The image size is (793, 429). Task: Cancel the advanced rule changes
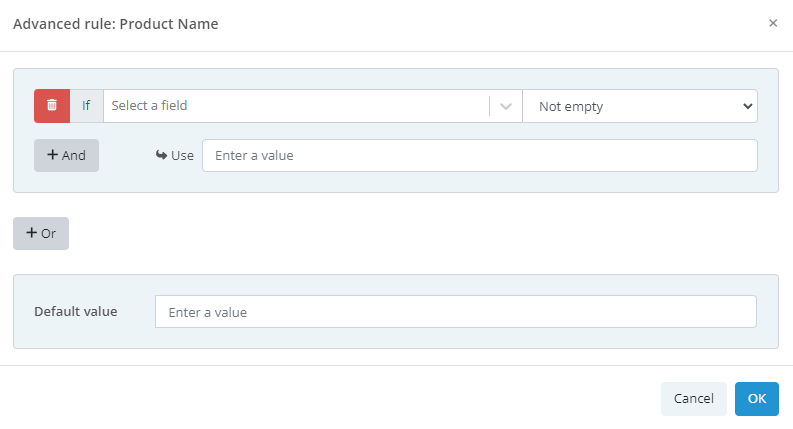[693, 398]
